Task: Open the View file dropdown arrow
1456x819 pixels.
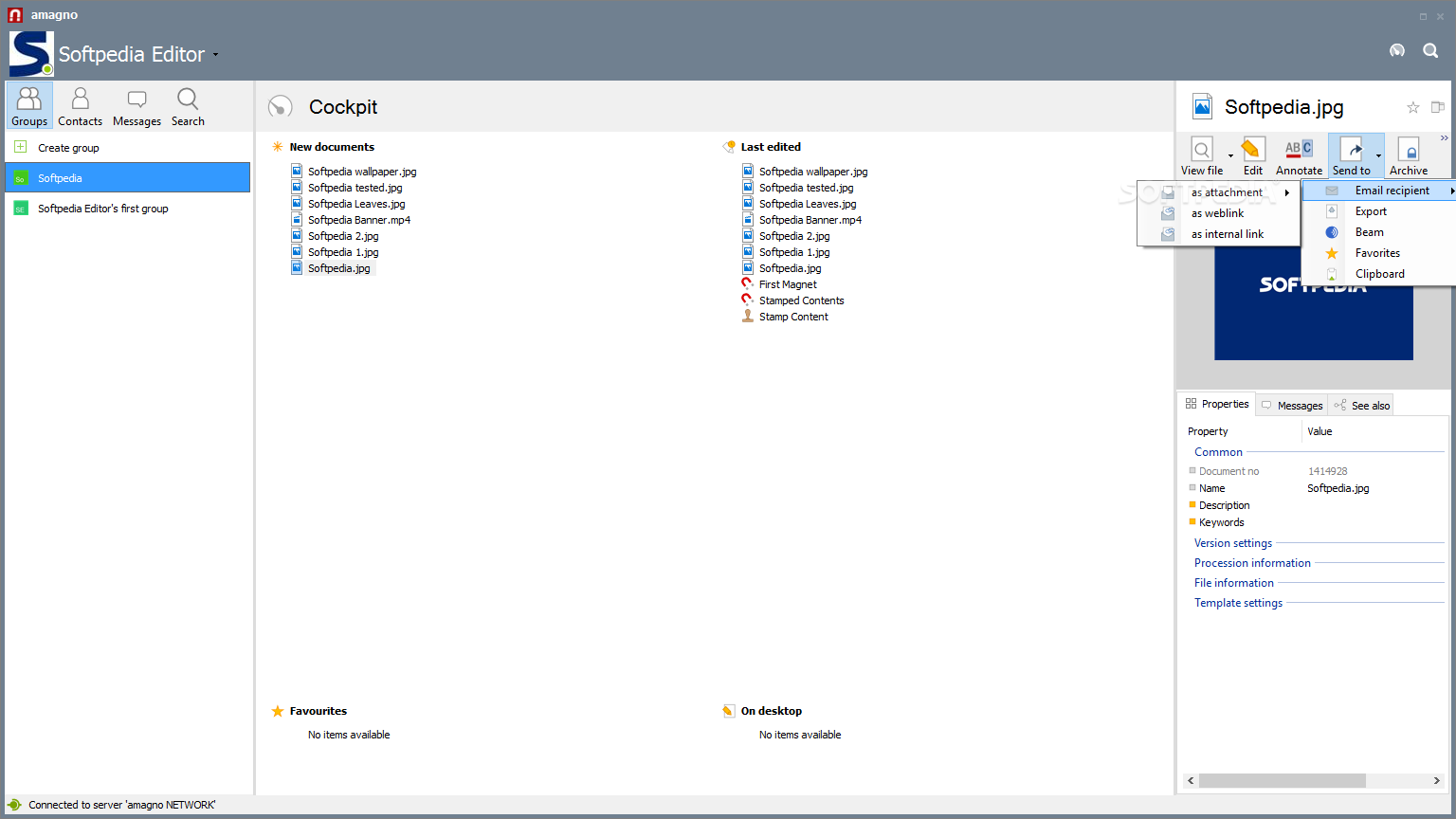Action: pos(1230,156)
